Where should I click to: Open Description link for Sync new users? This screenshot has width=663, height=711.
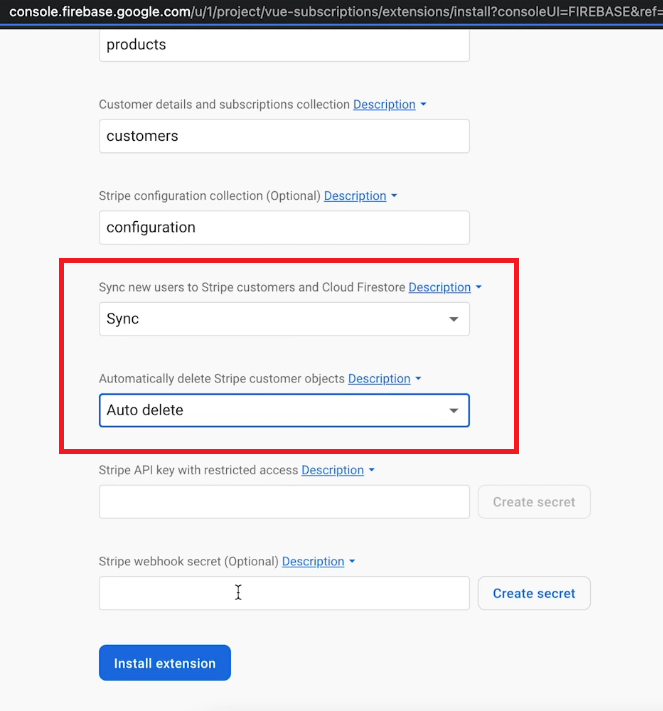[439, 287]
